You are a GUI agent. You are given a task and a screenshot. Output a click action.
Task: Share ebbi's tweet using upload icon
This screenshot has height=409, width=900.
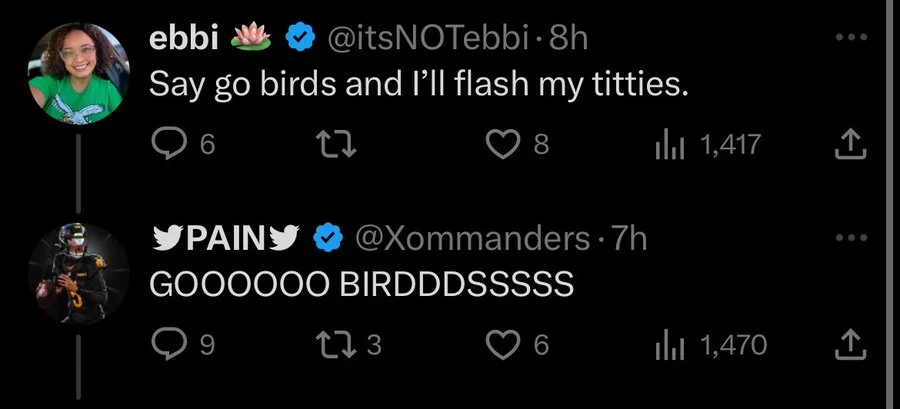[850, 145]
